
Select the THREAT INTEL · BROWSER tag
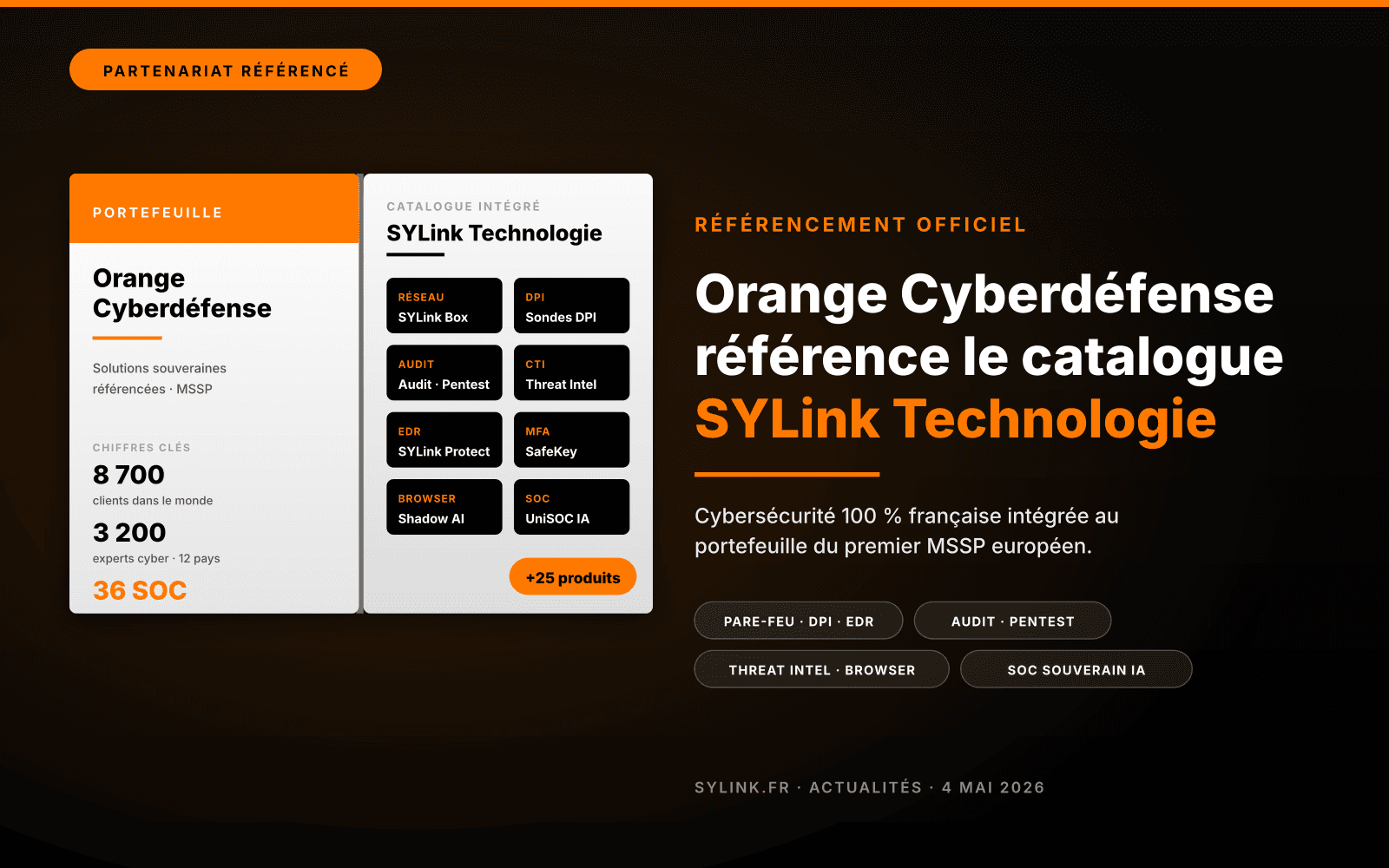(821, 669)
